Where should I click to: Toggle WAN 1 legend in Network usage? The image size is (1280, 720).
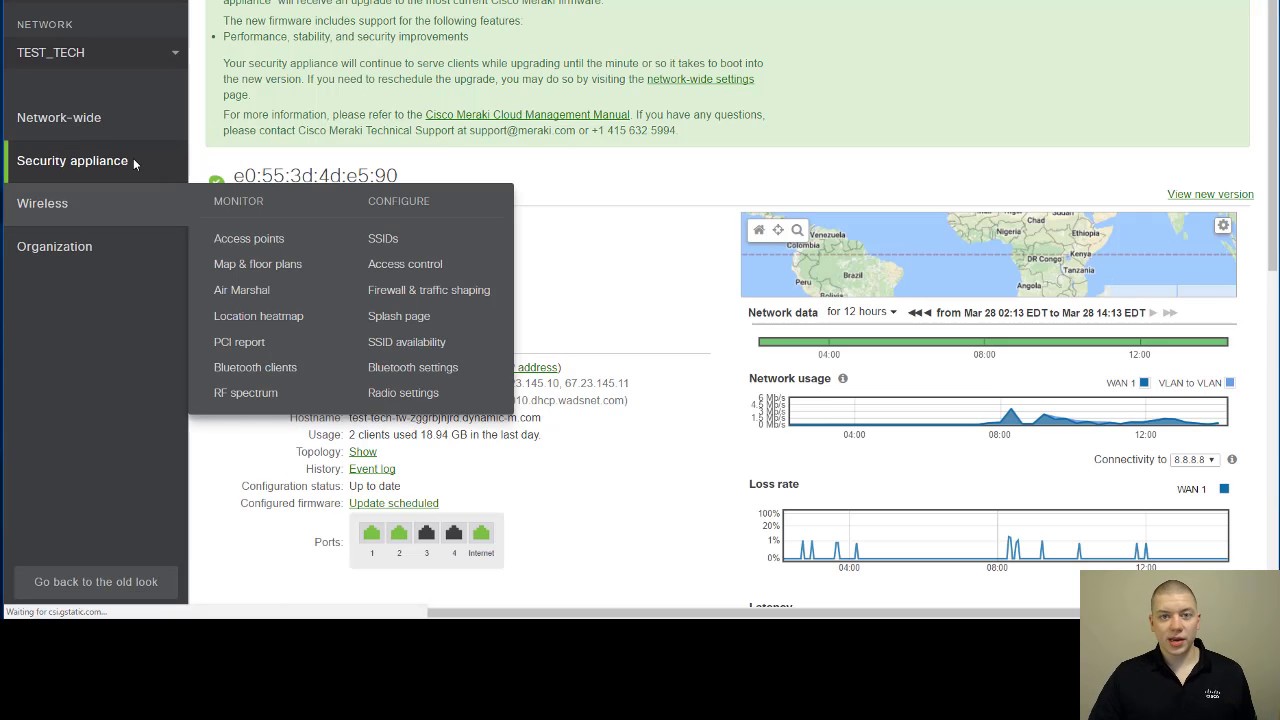(1144, 383)
